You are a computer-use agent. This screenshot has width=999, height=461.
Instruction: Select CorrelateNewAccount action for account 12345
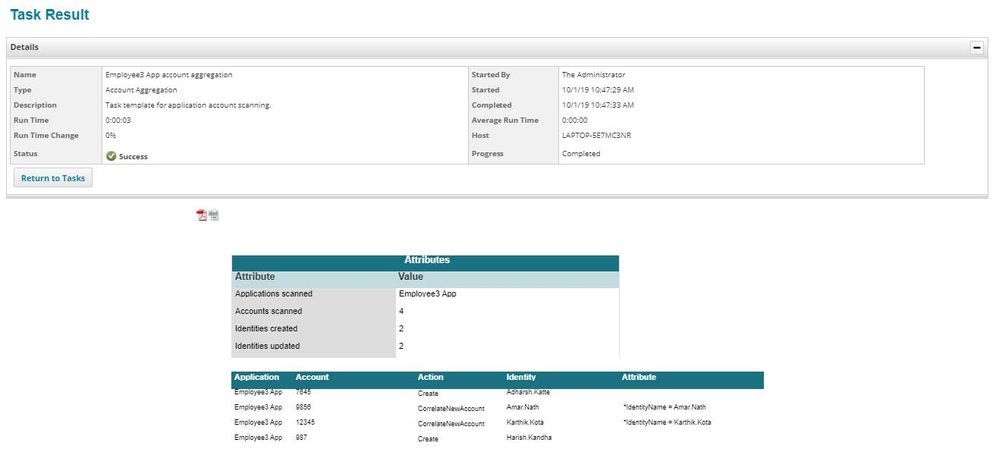click(x=451, y=423)
